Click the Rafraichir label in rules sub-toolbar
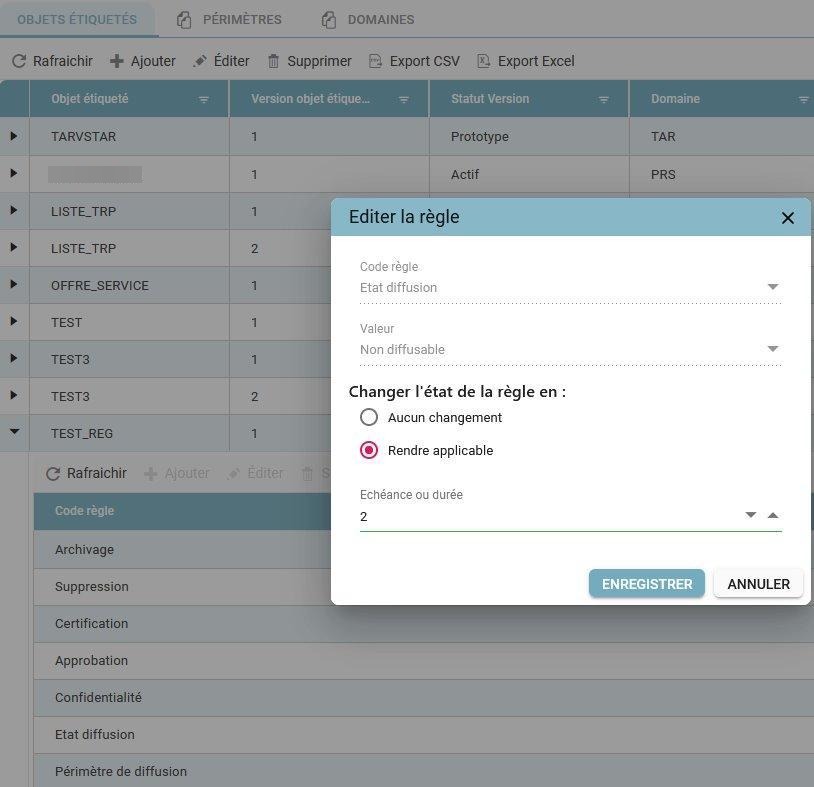 pyautogui.click(x=97, y=473)
